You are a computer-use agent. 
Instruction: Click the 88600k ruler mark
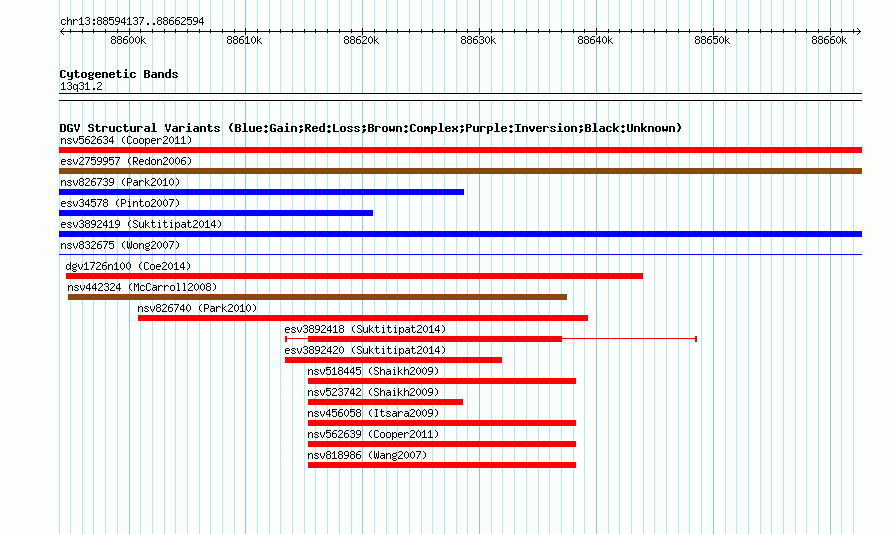tap(128, 40)
